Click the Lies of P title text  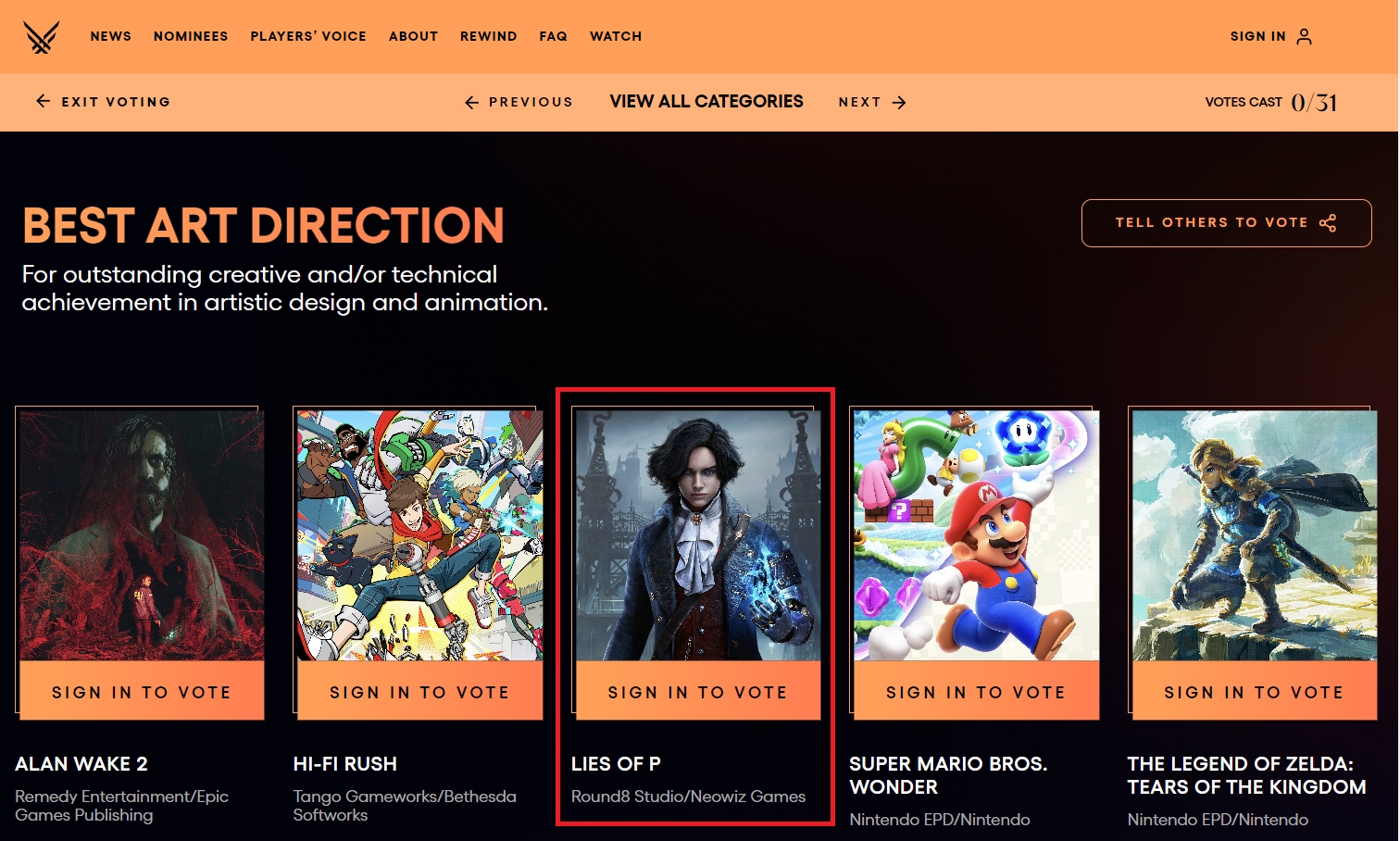click(x=616, y=764)
